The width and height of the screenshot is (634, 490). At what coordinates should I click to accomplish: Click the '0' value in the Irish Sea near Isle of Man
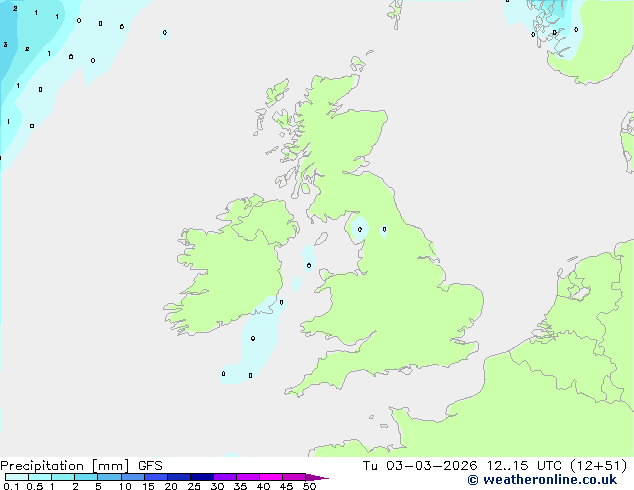[x=309, y=266]
